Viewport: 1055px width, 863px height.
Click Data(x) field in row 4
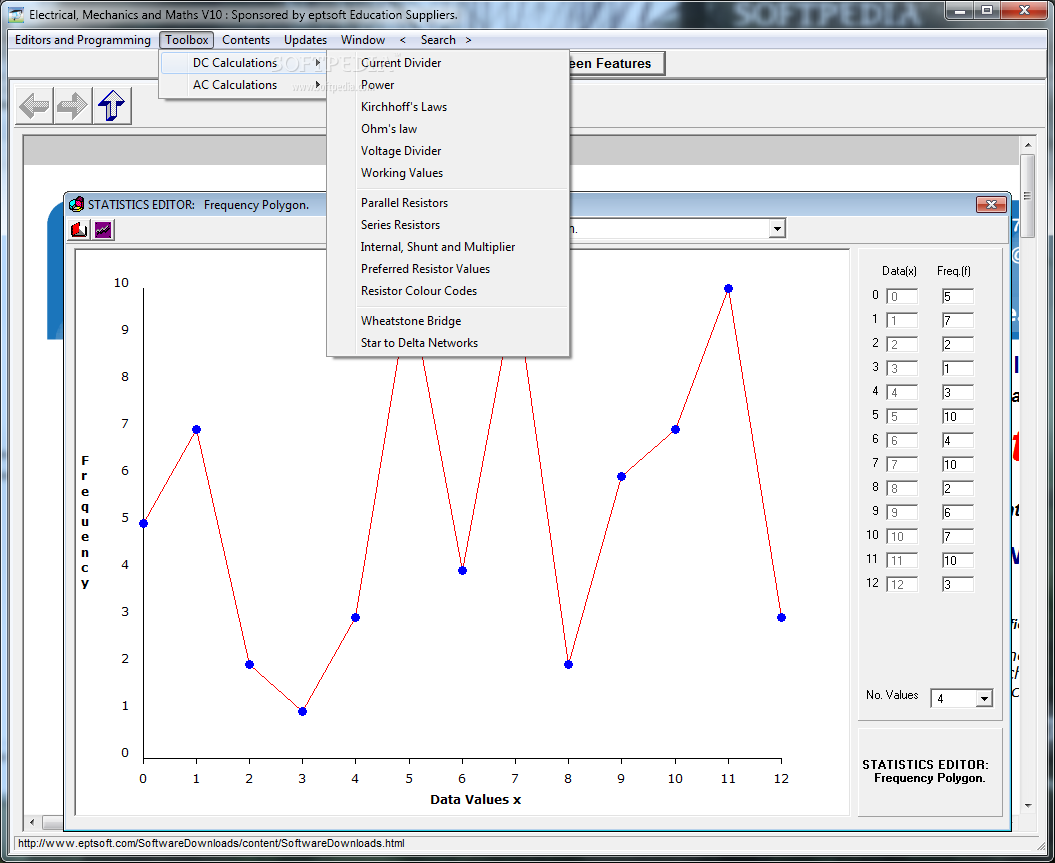[x=902, y=393]
